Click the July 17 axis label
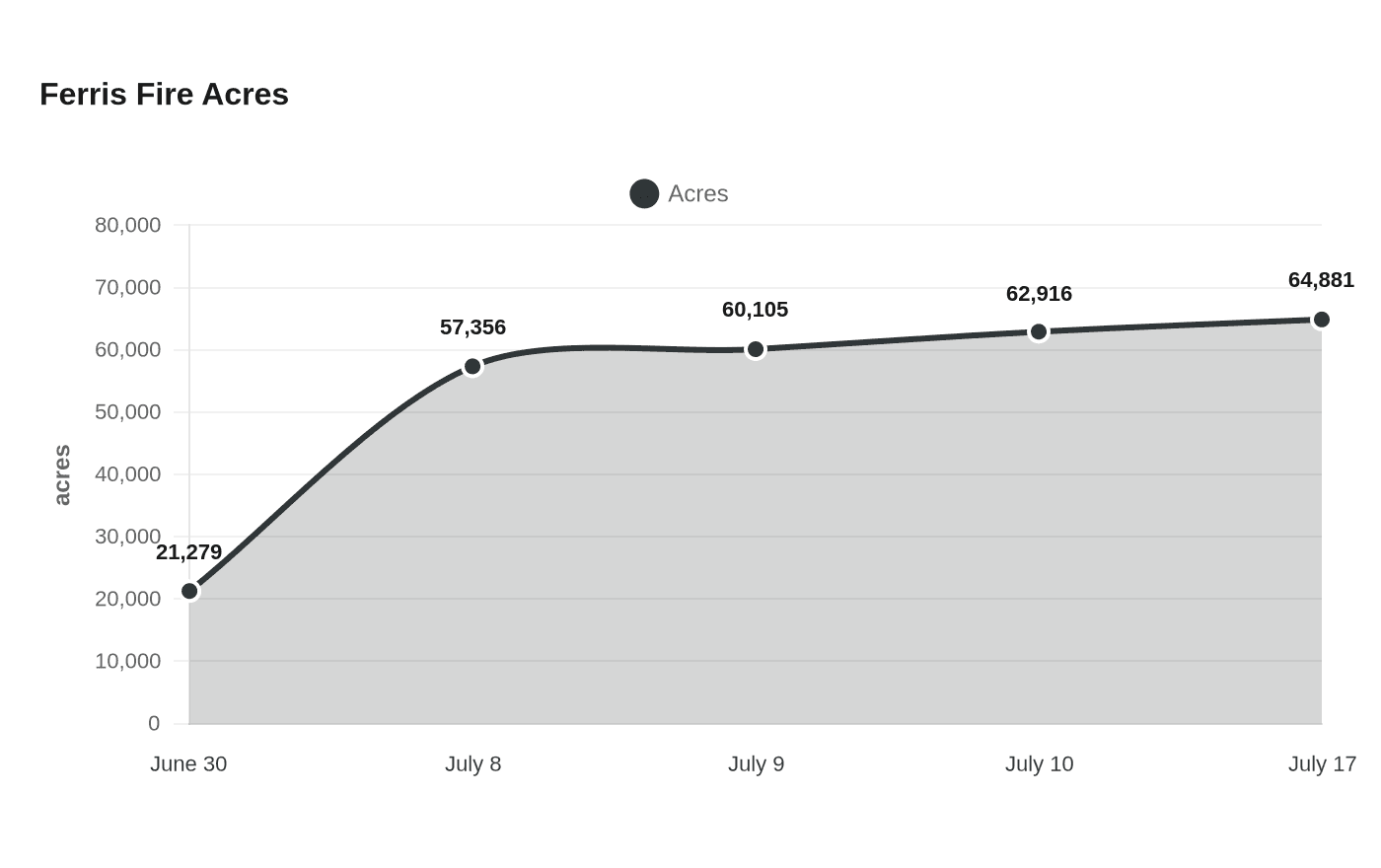Screen dimensions: 1381x868 click(1322, 763)
